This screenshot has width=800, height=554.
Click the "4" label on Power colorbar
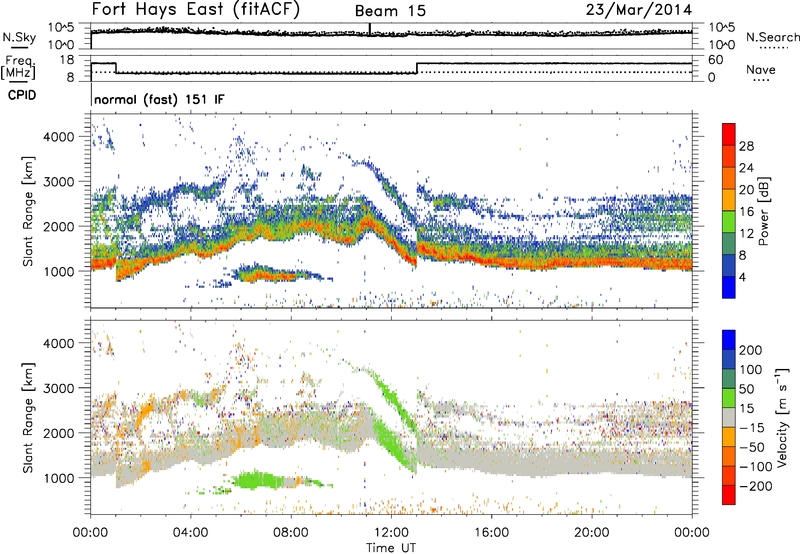[x=742, y=277]
